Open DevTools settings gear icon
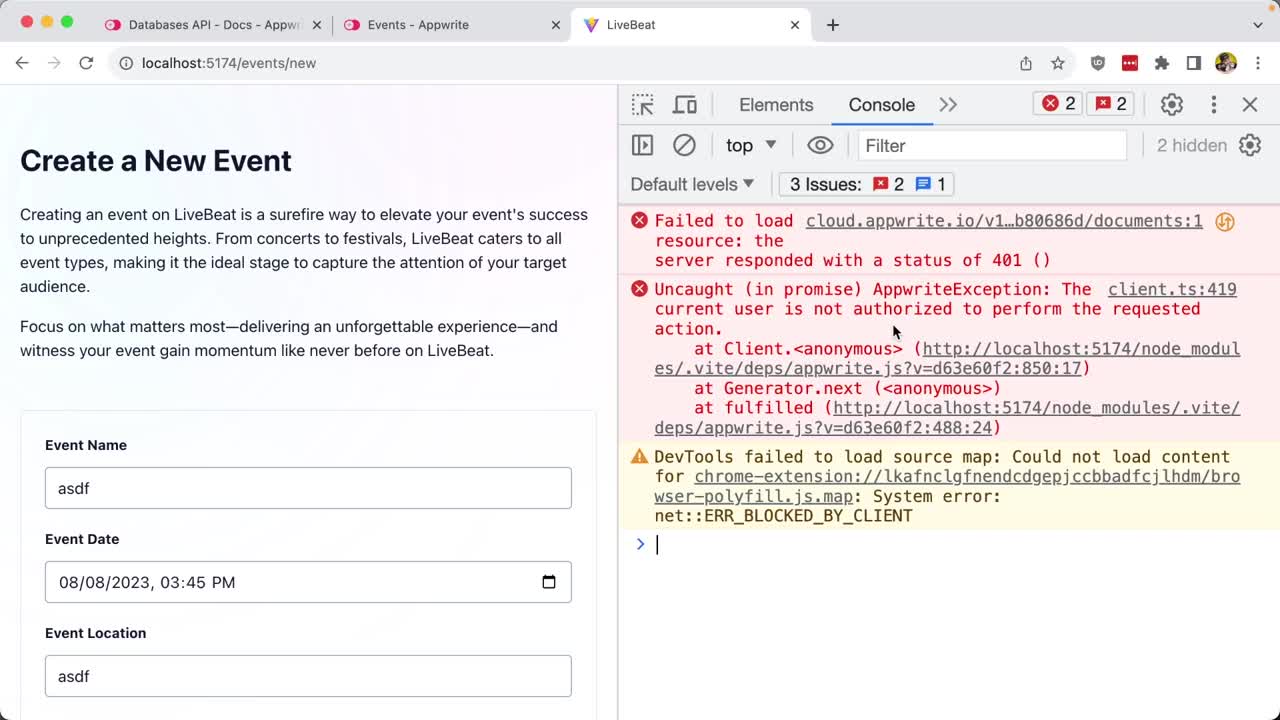The width and height of the screenshot is (1280, 720). pyautogui.click(x=1171, y=105)
